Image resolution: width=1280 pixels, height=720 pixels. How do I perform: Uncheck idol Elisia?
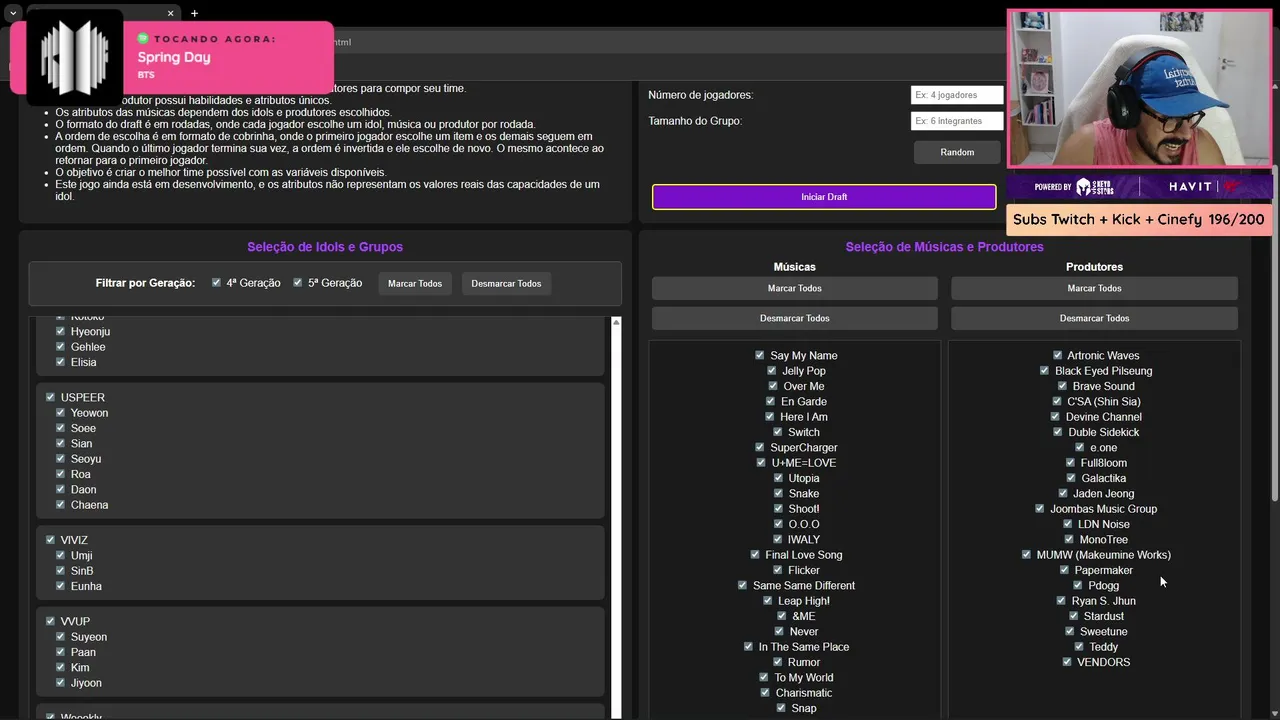pos(60,362)
